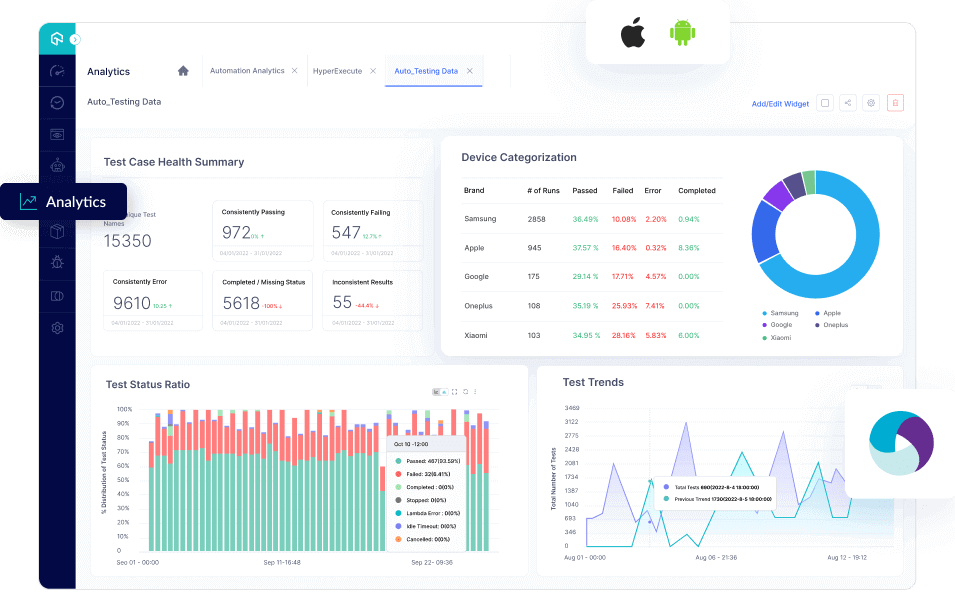Screen dimensions: 955x611
Task: Click the share icon next to Add/Edit Widget
Action: [x=848, y=103]
